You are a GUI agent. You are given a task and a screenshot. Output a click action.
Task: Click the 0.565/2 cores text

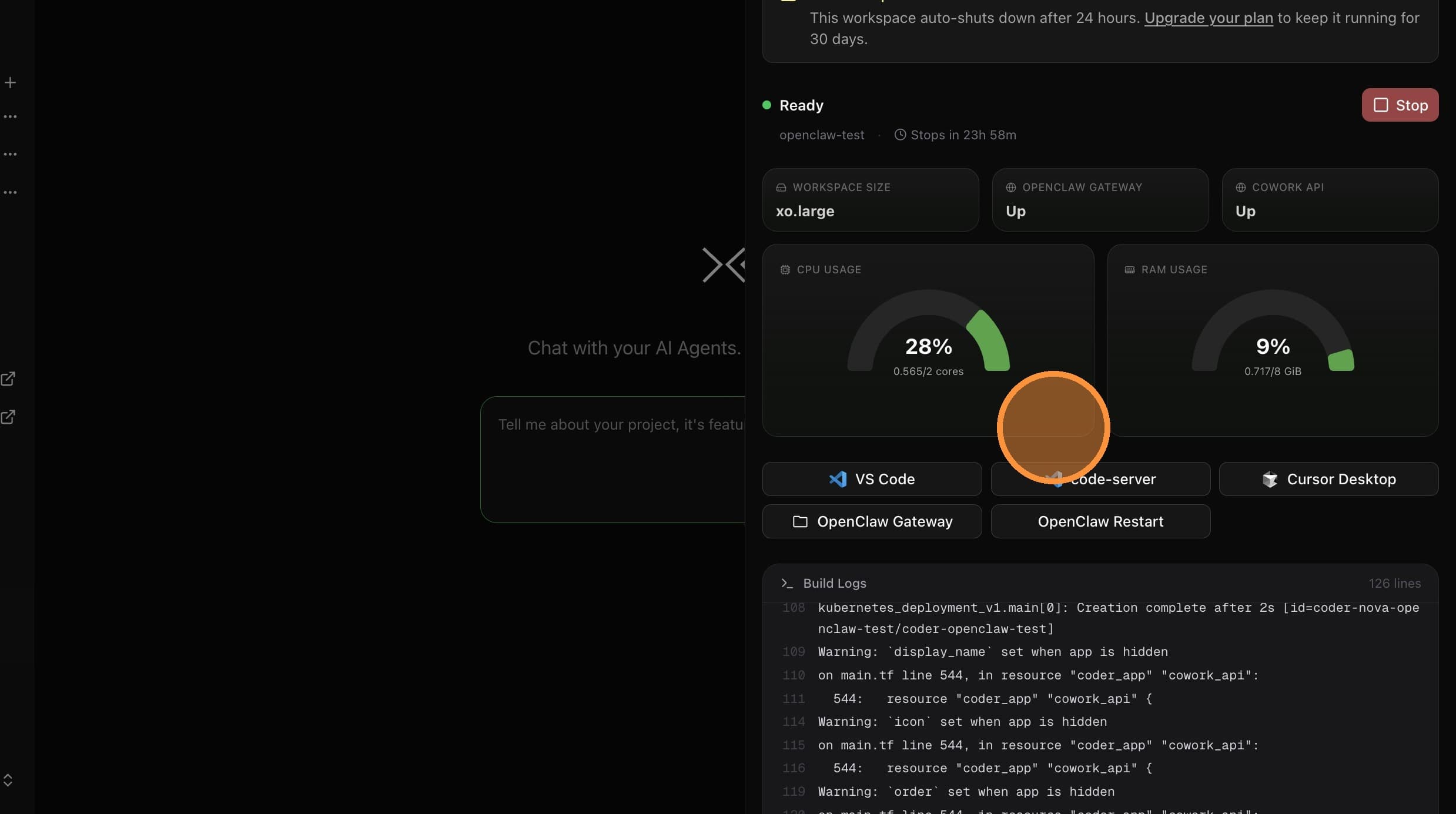coord(928,371)
